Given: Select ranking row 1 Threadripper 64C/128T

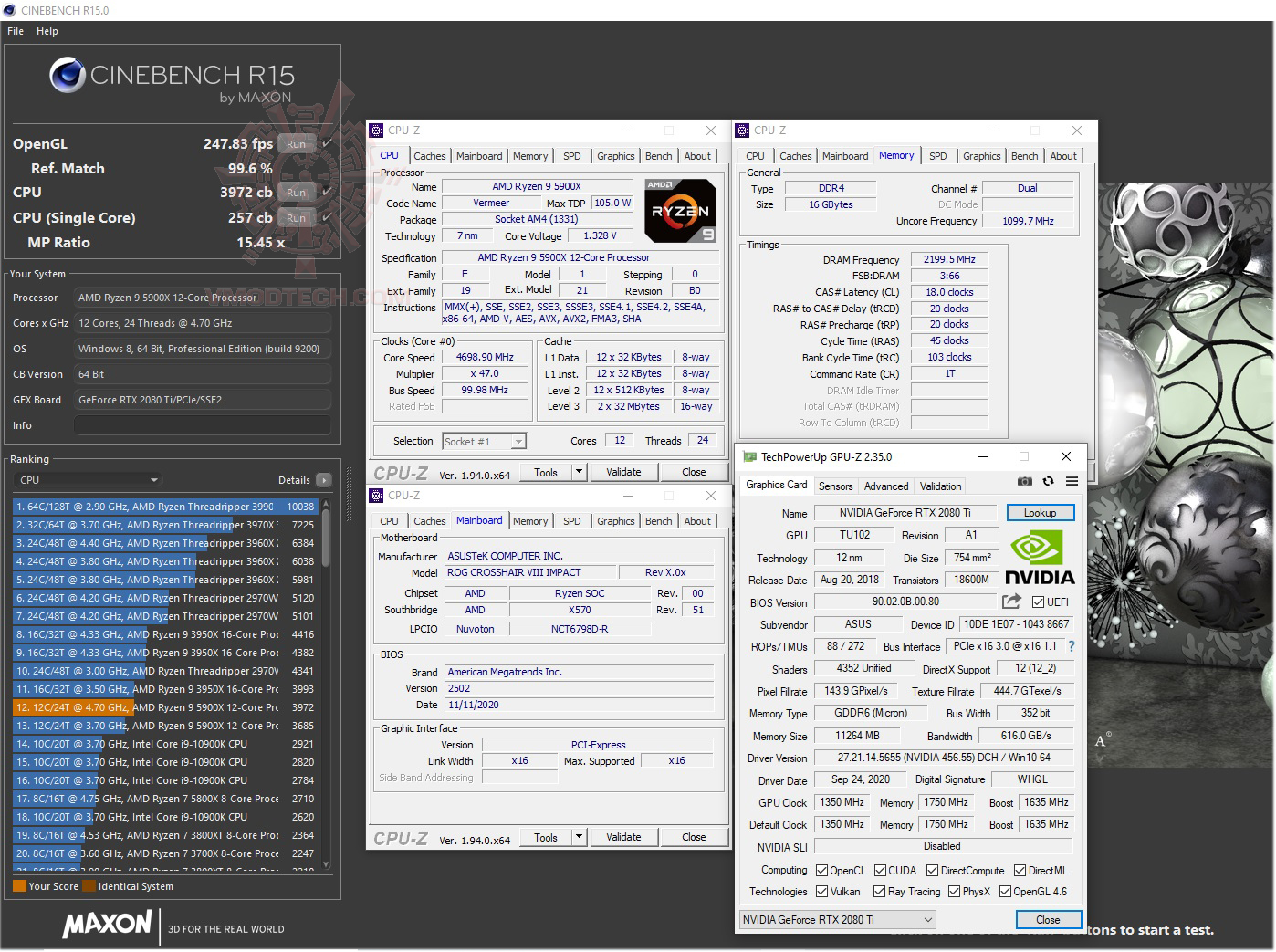Looking at the screenshot, I should (164, 507).
